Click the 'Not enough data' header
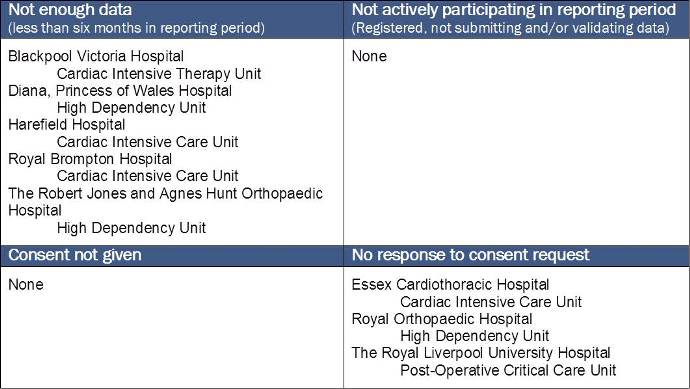 pyautogui.click(x=70, y=10)
